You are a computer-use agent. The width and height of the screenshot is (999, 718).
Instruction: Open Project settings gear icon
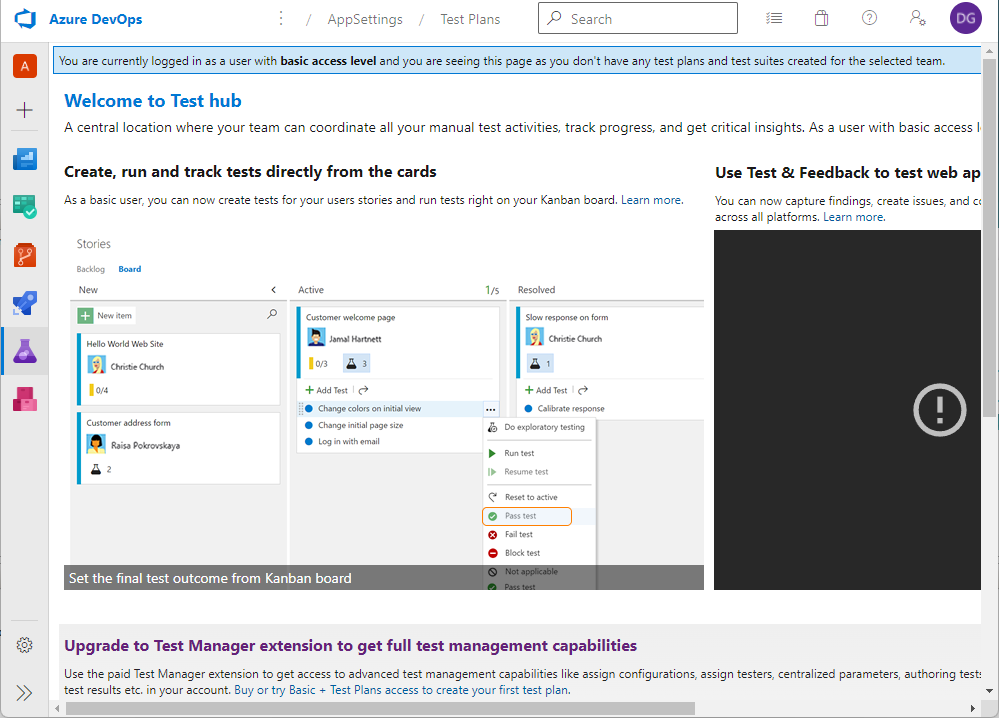pyautogui.click(x=24, y=645)
